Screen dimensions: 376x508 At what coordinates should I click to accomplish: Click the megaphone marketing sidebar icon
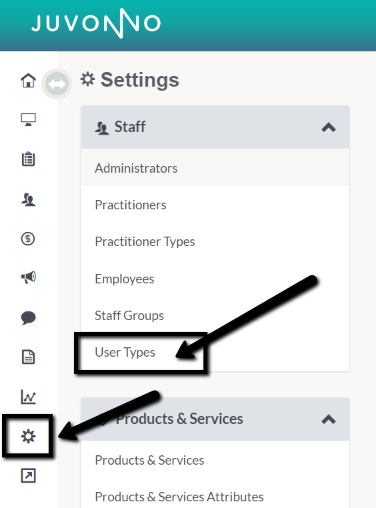[x=28, y=277]
